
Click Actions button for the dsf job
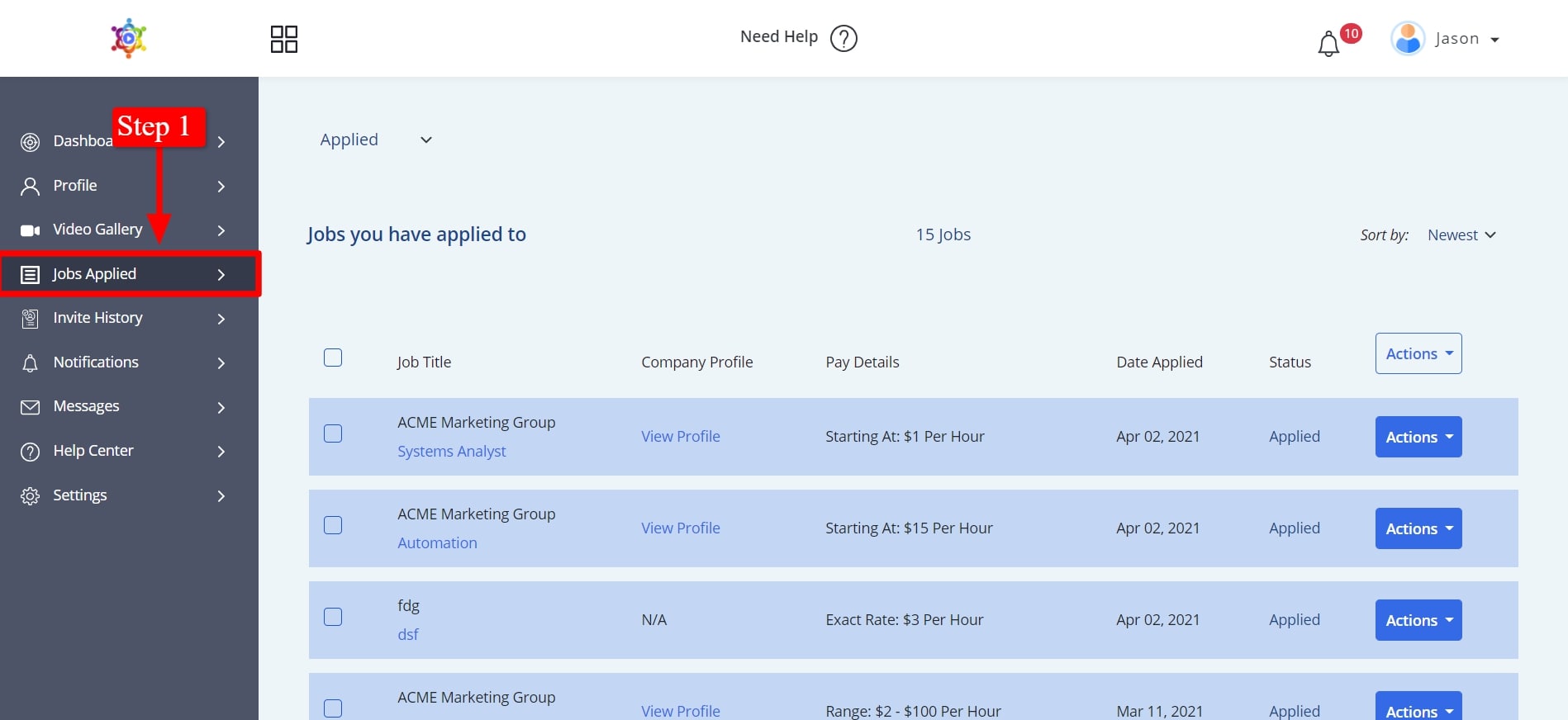pyautogui.click(x=1418, y=620)
